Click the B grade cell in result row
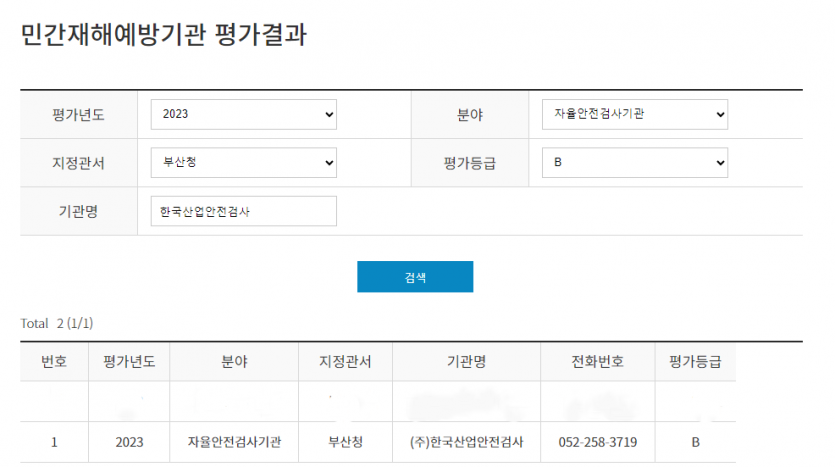 click(x=695, y=442)
